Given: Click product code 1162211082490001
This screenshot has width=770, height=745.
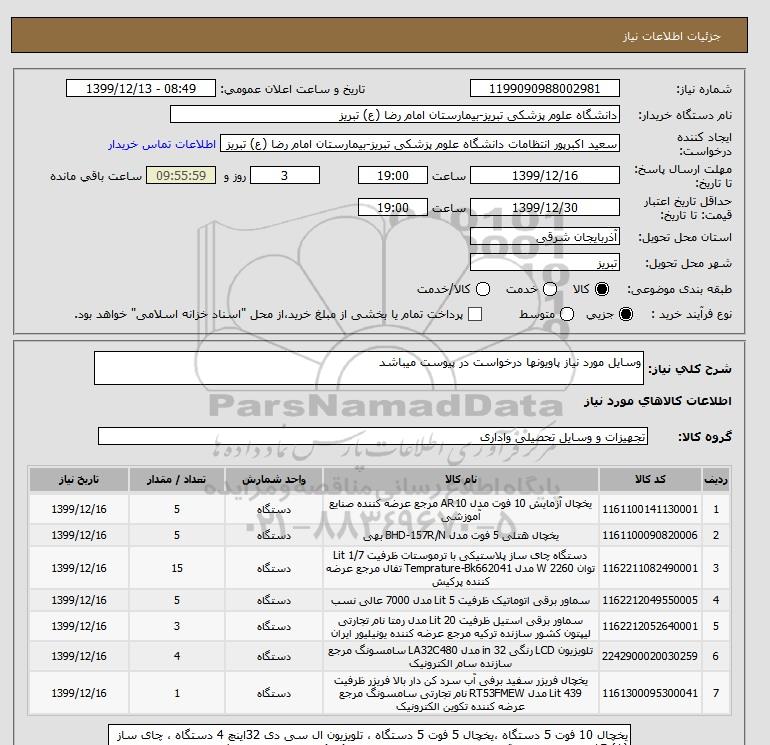Looking at the screenshot, I should (x=650, y=568).
